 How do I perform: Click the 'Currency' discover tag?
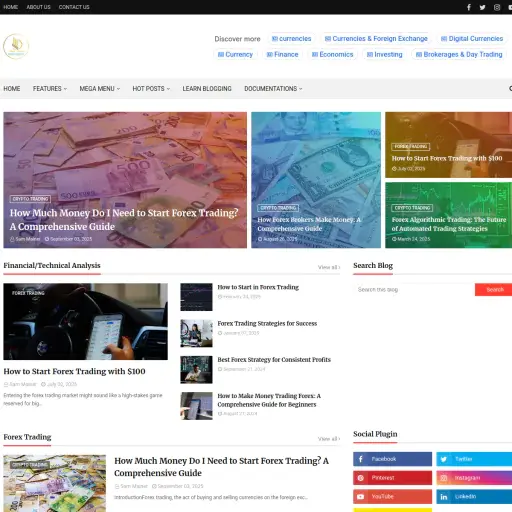[x=235, y=54]
